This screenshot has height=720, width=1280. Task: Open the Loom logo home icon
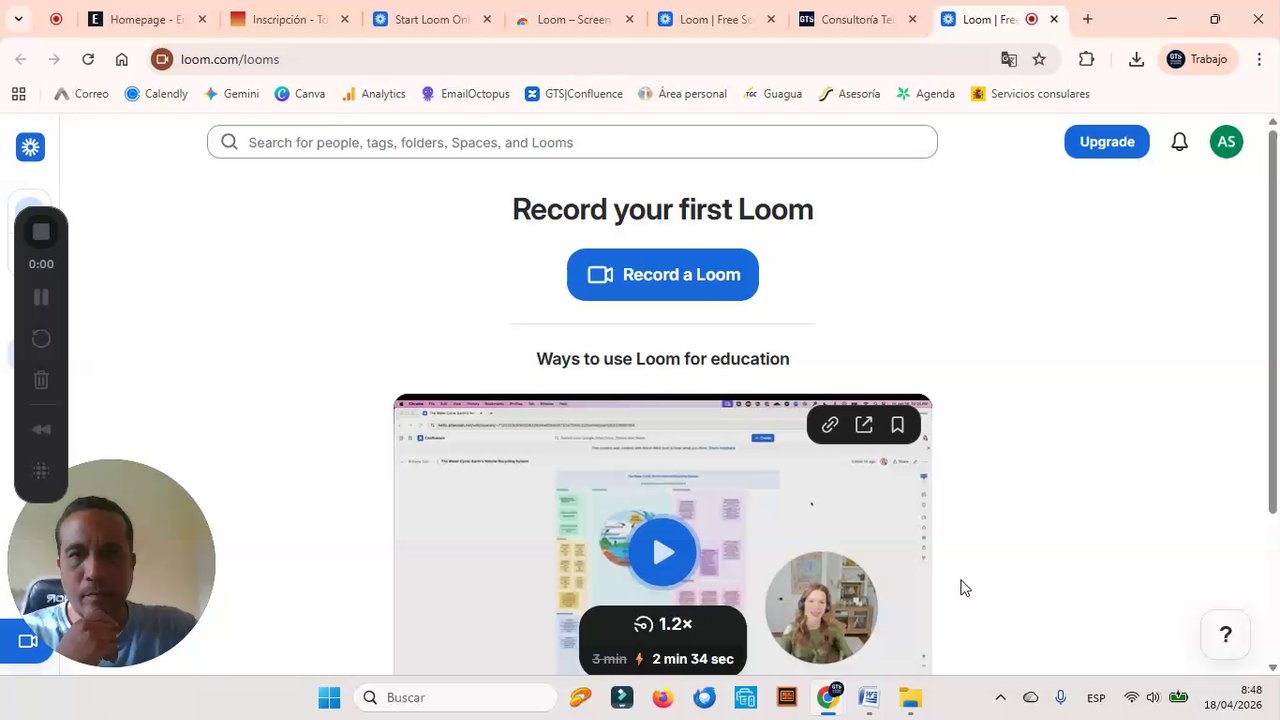pyautogui.click(x=30, y=147)
